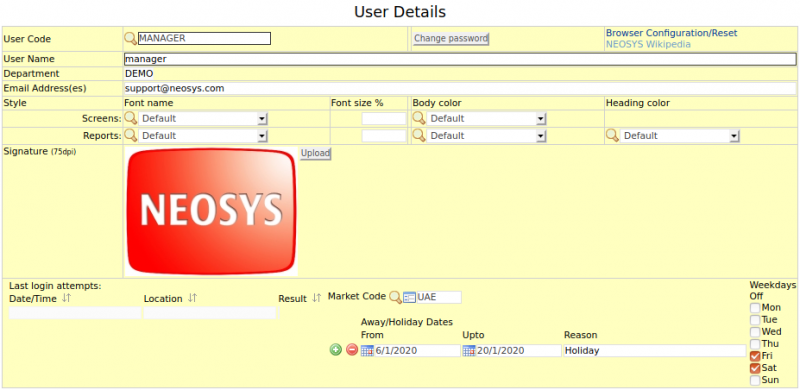Open Reports font name lookup magnifier

[131, 135]
